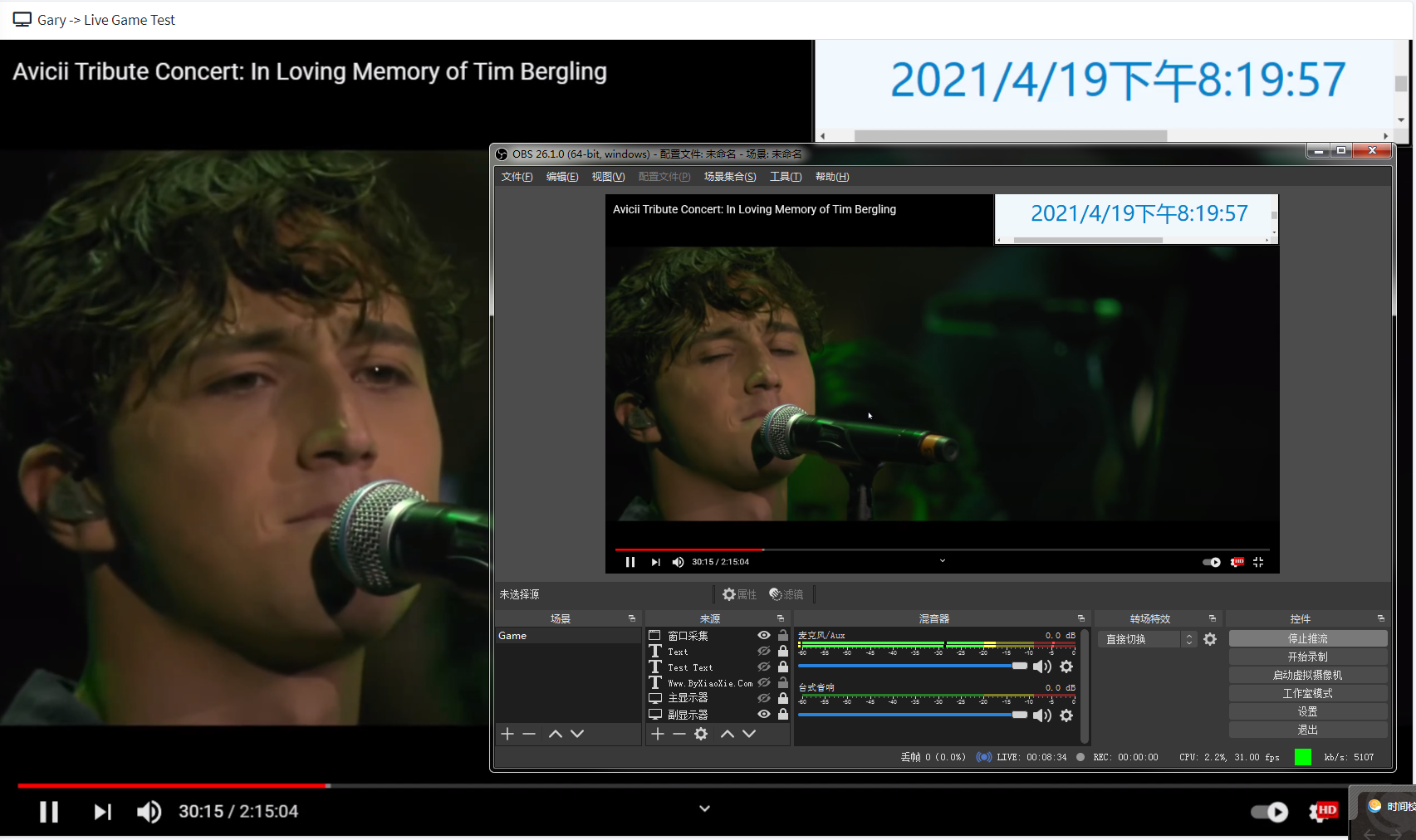Image resolution: width=1416 pixels, height=840 pixels.
Task: Click horizontal scrollbar under the clock display
Action: [x=1011, y=135]
